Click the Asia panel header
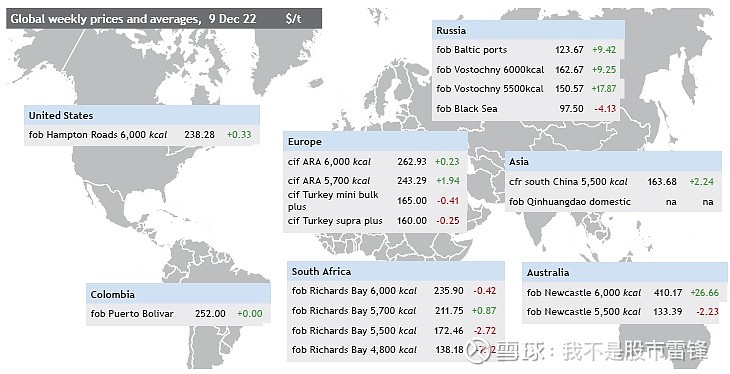The height and width of the screenshot is (374, 730). [613, 161]
